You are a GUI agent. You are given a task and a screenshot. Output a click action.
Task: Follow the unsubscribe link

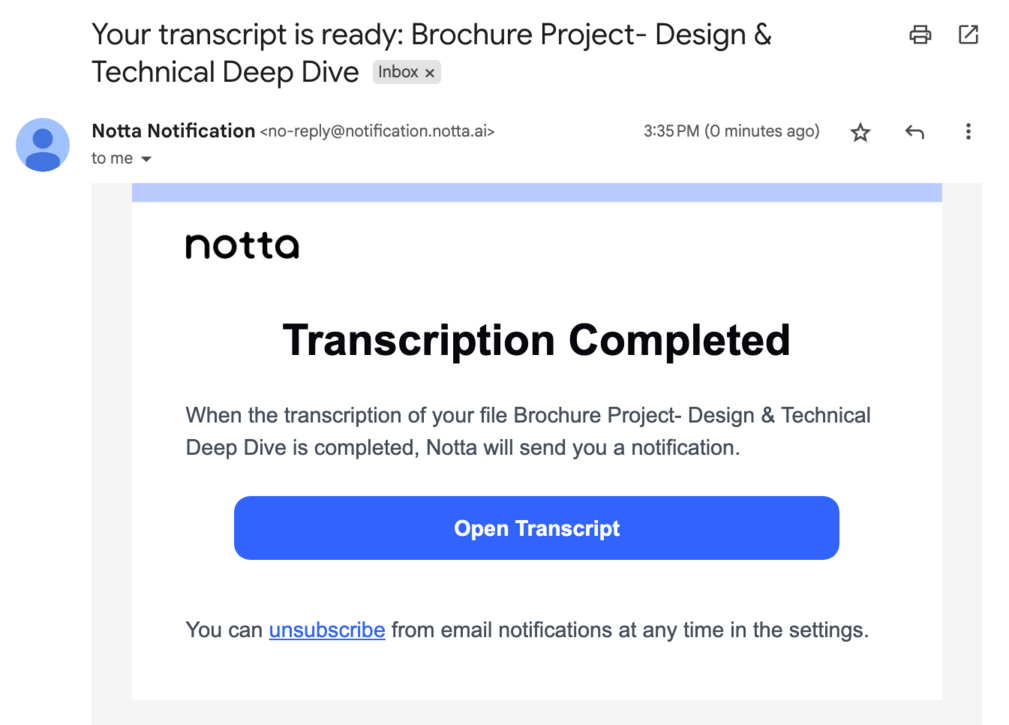click(x=327, y=630)
